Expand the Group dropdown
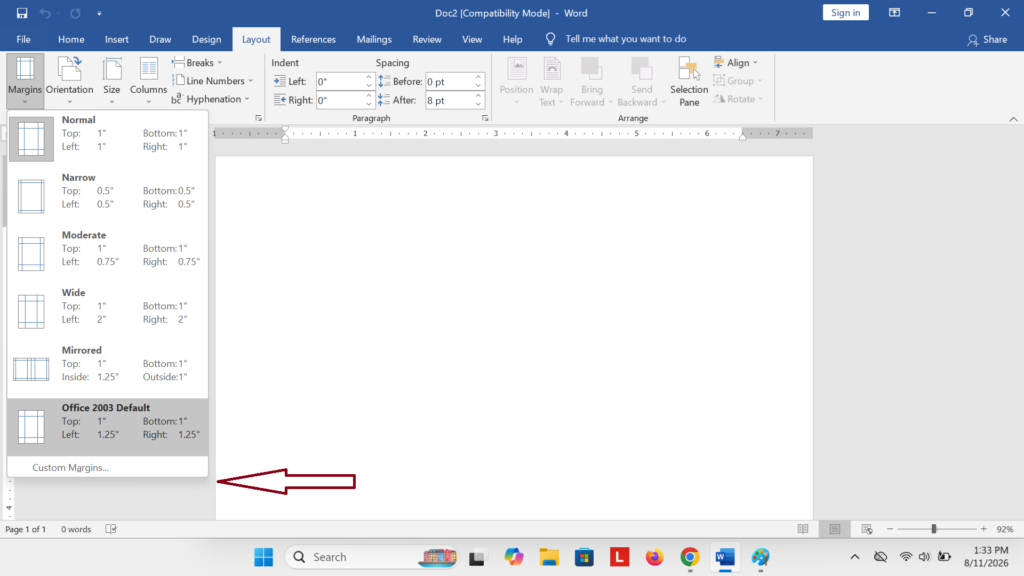Viewport: 1024px width, 576px height. point(738,81)
